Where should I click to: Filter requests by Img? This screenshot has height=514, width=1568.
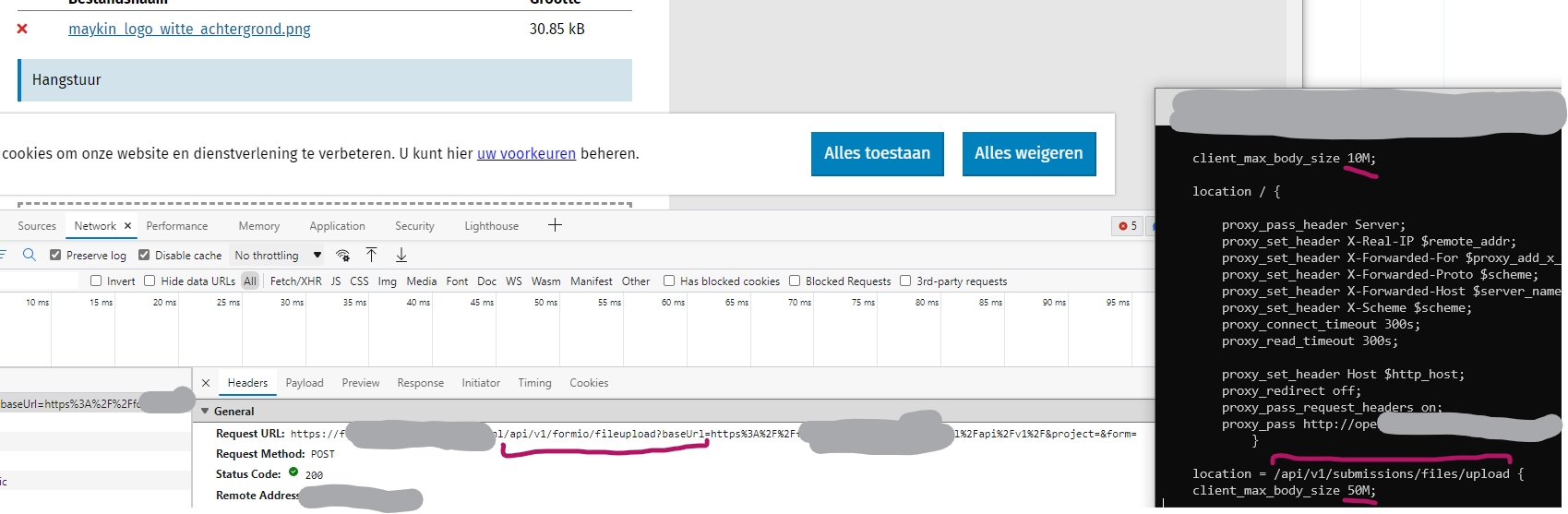(x=388, y=281)
